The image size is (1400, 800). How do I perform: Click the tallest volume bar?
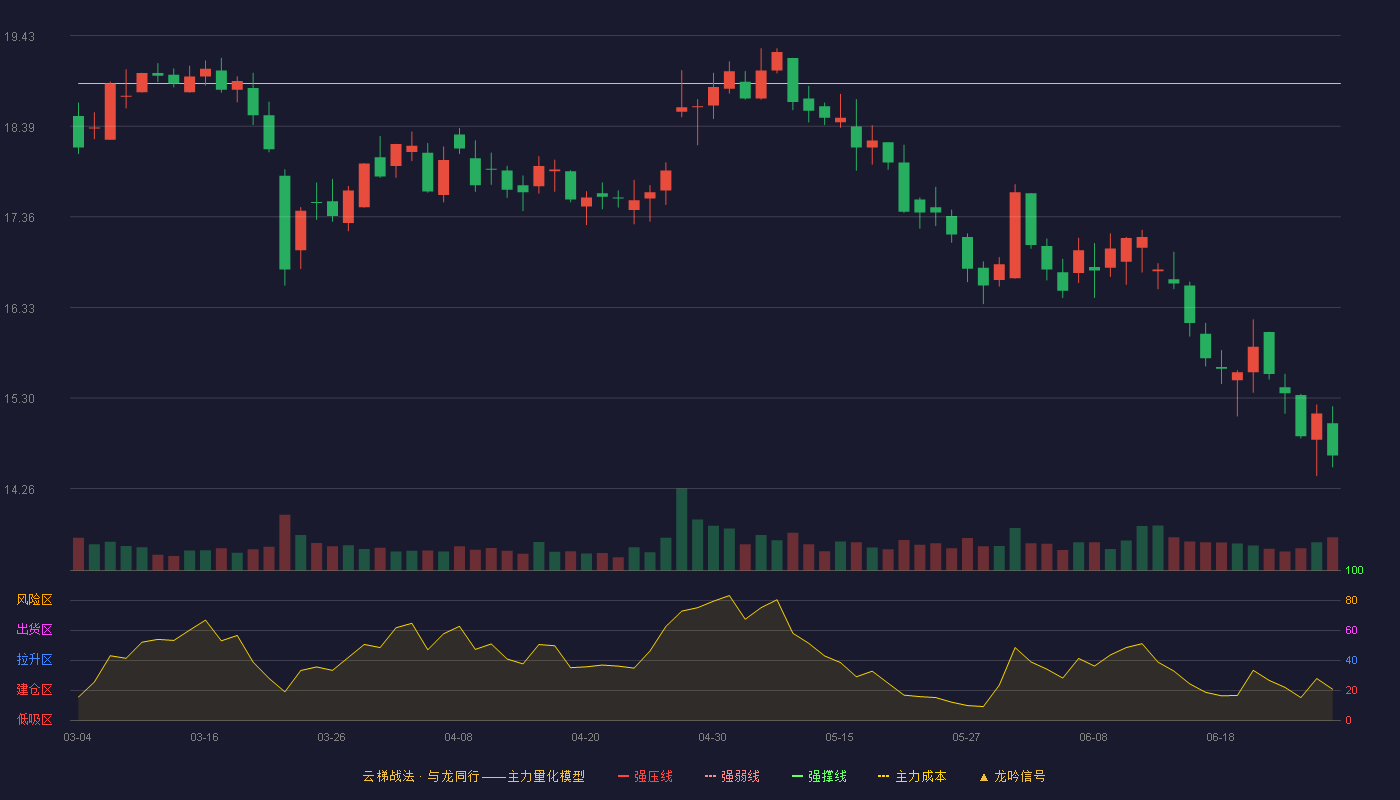682,529
